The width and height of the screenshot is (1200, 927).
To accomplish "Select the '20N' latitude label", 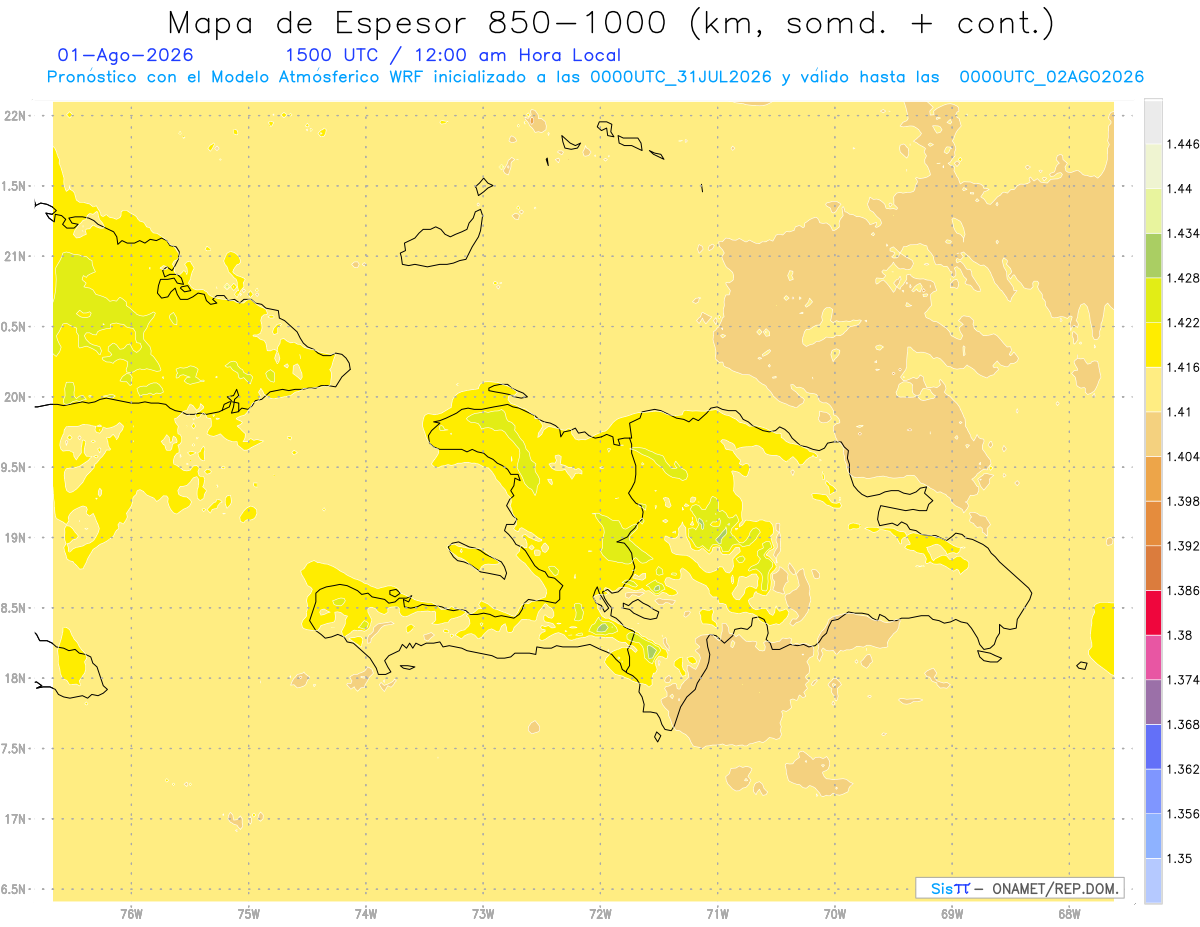I will point(17,397).
